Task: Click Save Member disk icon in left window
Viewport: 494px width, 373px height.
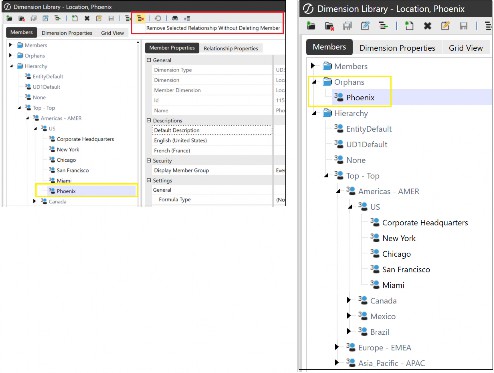Action: point(111,18)
